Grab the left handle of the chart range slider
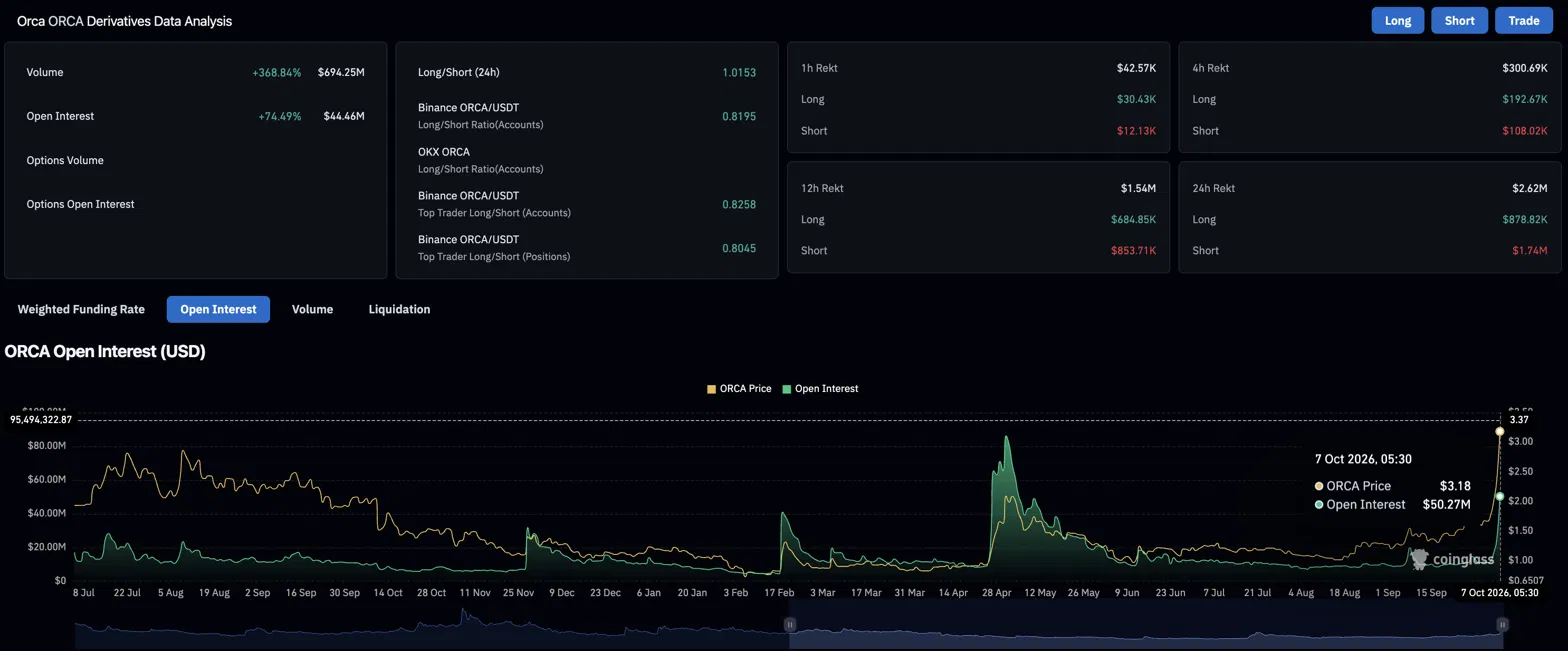The height and width of the screenshot is (651, 1568). point(789,625)
